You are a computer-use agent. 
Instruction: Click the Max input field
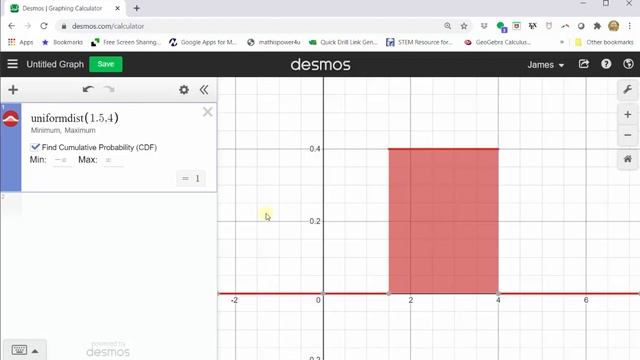[113, 160]
